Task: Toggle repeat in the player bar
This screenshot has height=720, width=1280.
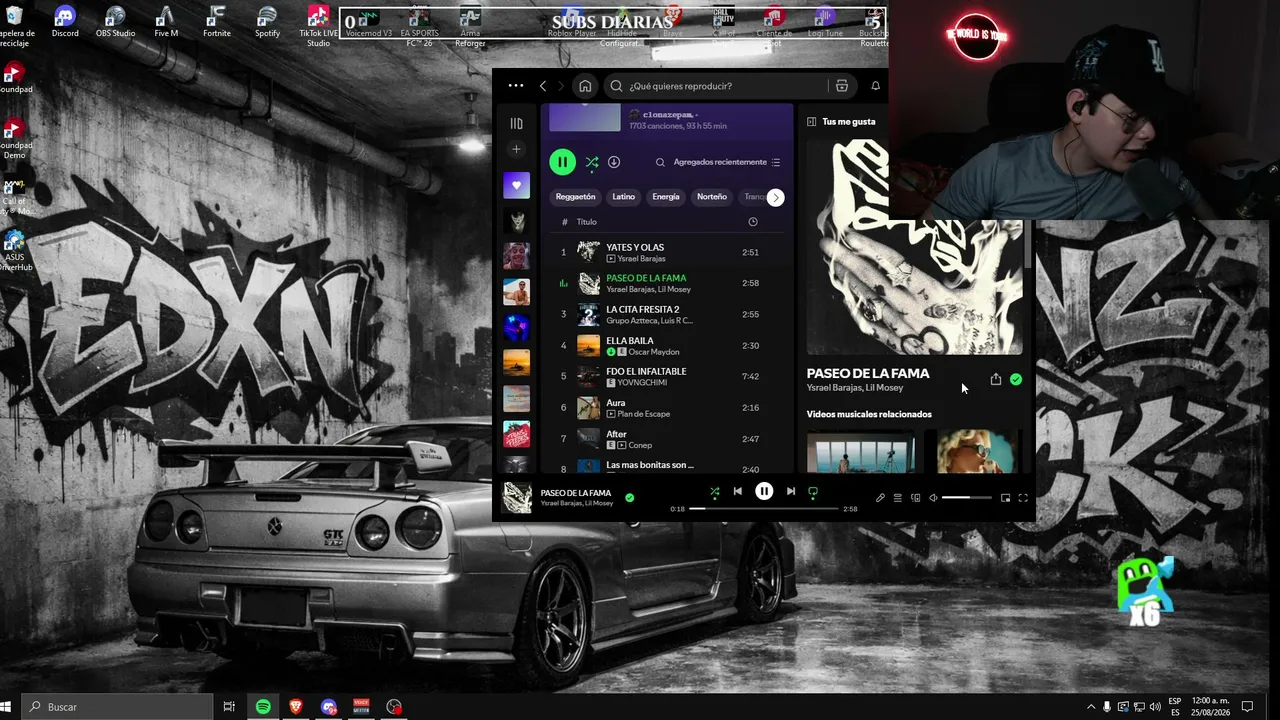Action: [x=813, y=492]
